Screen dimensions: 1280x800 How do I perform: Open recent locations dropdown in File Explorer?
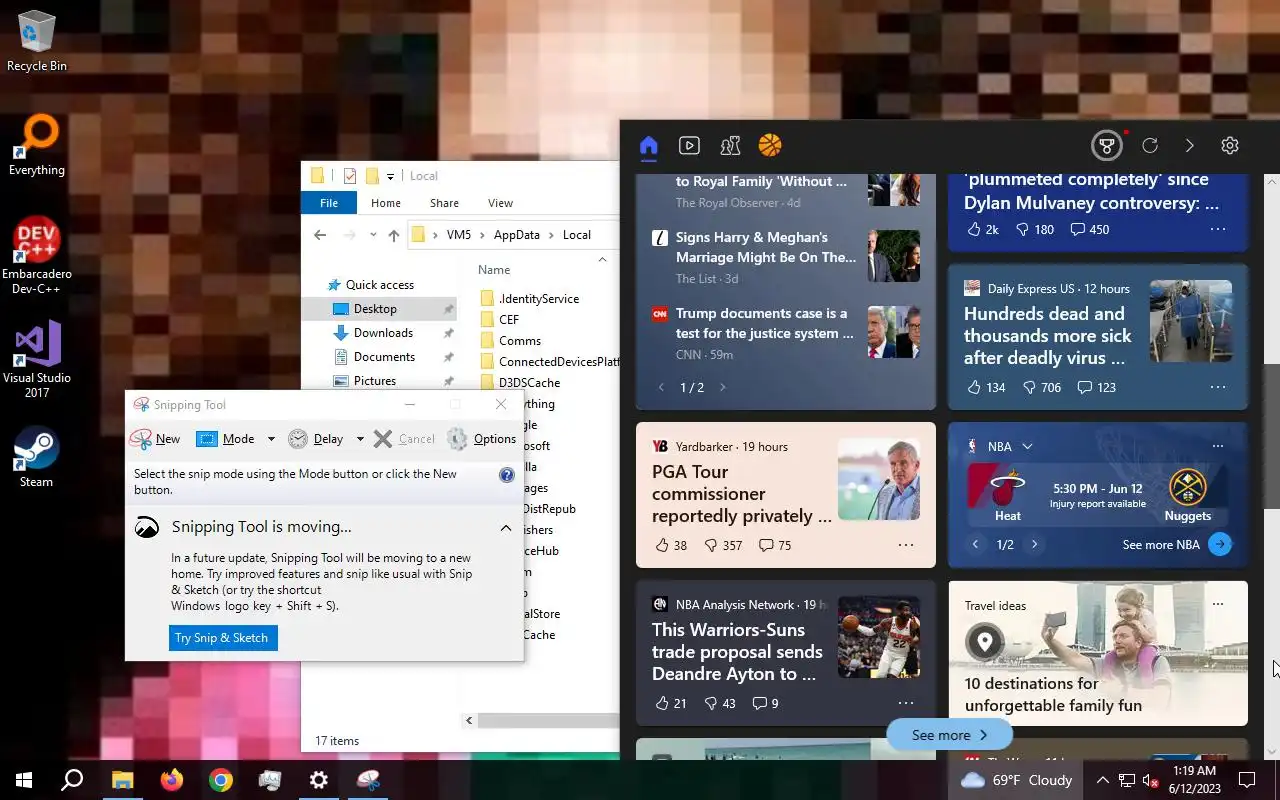click(373, 235)
